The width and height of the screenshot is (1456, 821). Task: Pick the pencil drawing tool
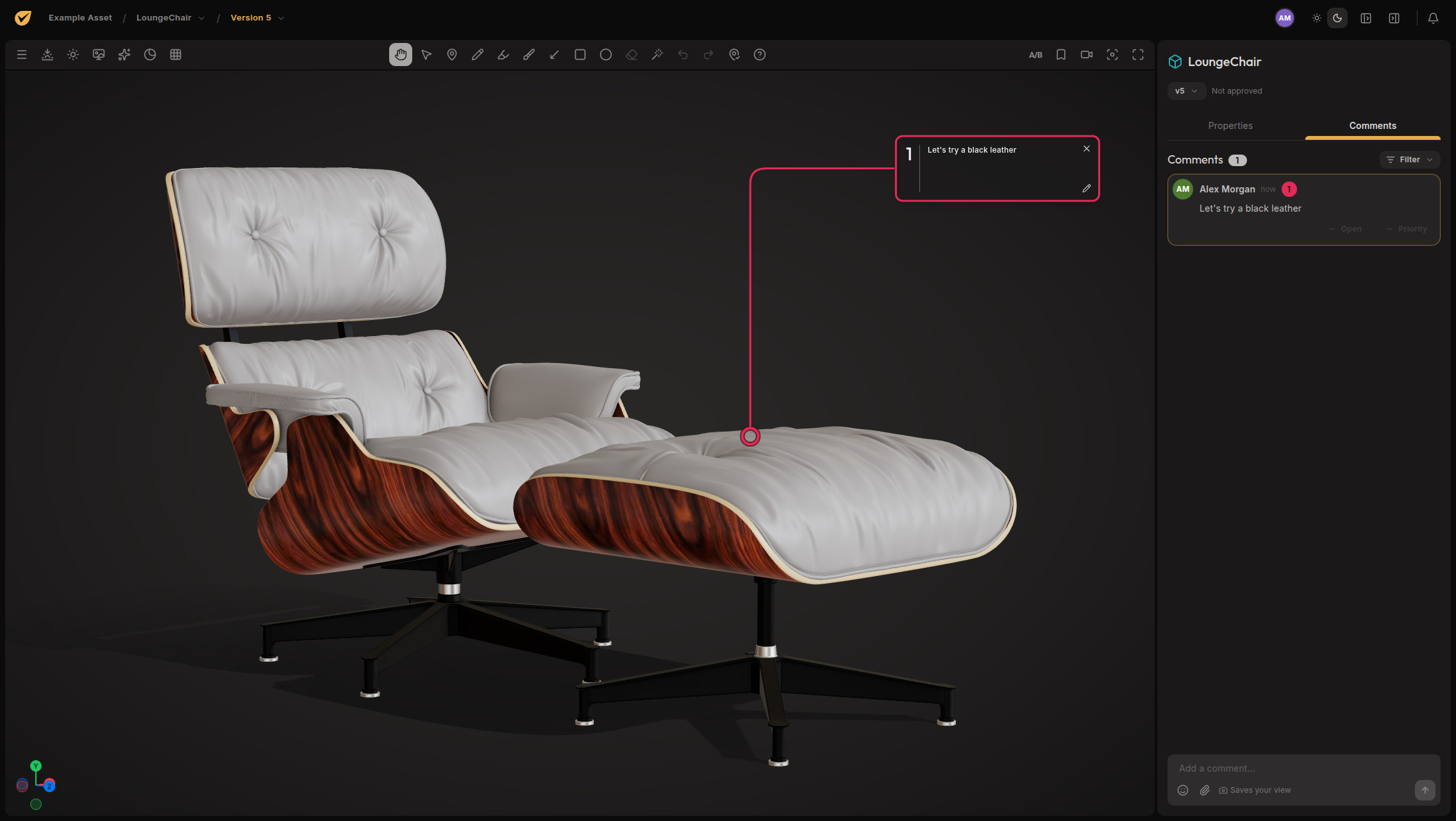coord(478,55)
